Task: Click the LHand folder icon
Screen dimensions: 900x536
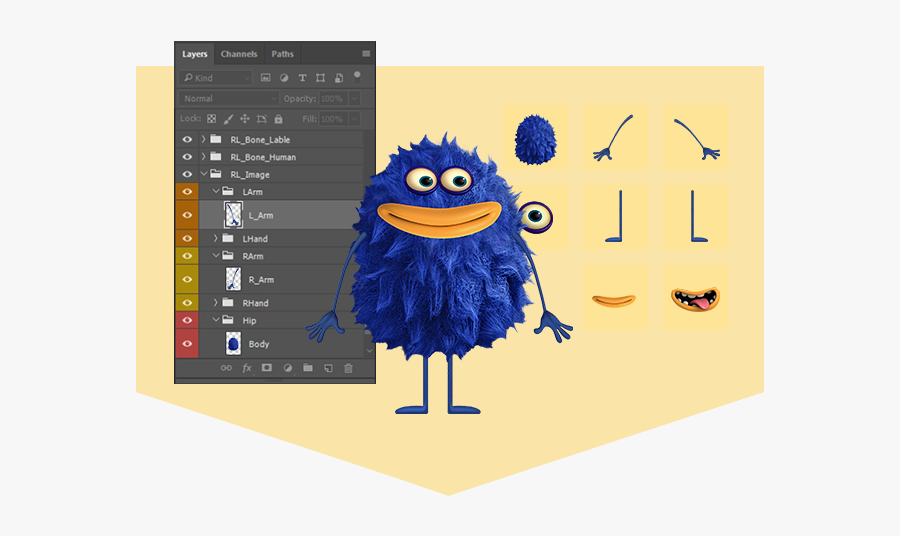Action: [x=228, y=238]
